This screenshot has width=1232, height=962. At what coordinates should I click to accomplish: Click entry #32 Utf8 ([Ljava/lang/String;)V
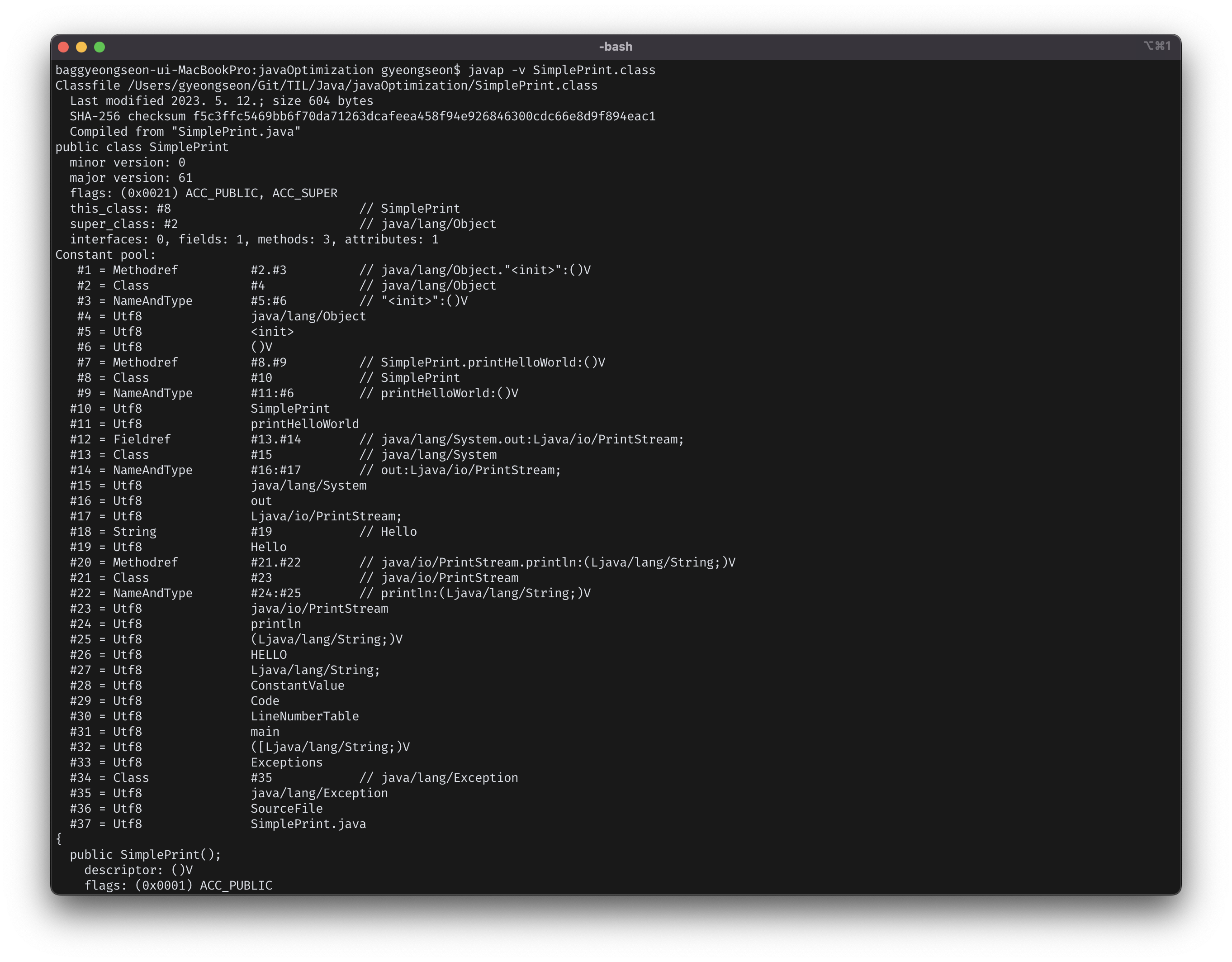point(239,747)
